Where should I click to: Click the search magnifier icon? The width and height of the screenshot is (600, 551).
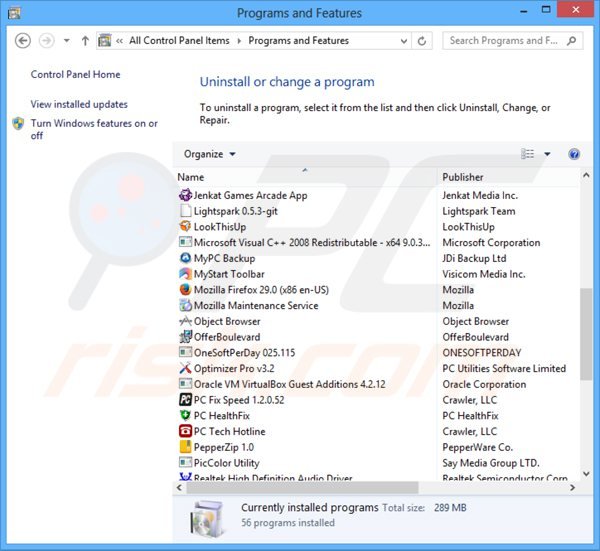[x=571, y=41]
